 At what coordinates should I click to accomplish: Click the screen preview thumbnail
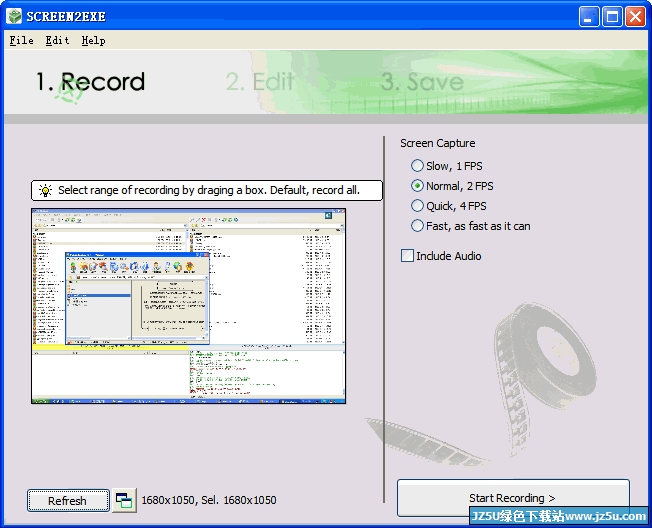point(188,306)
